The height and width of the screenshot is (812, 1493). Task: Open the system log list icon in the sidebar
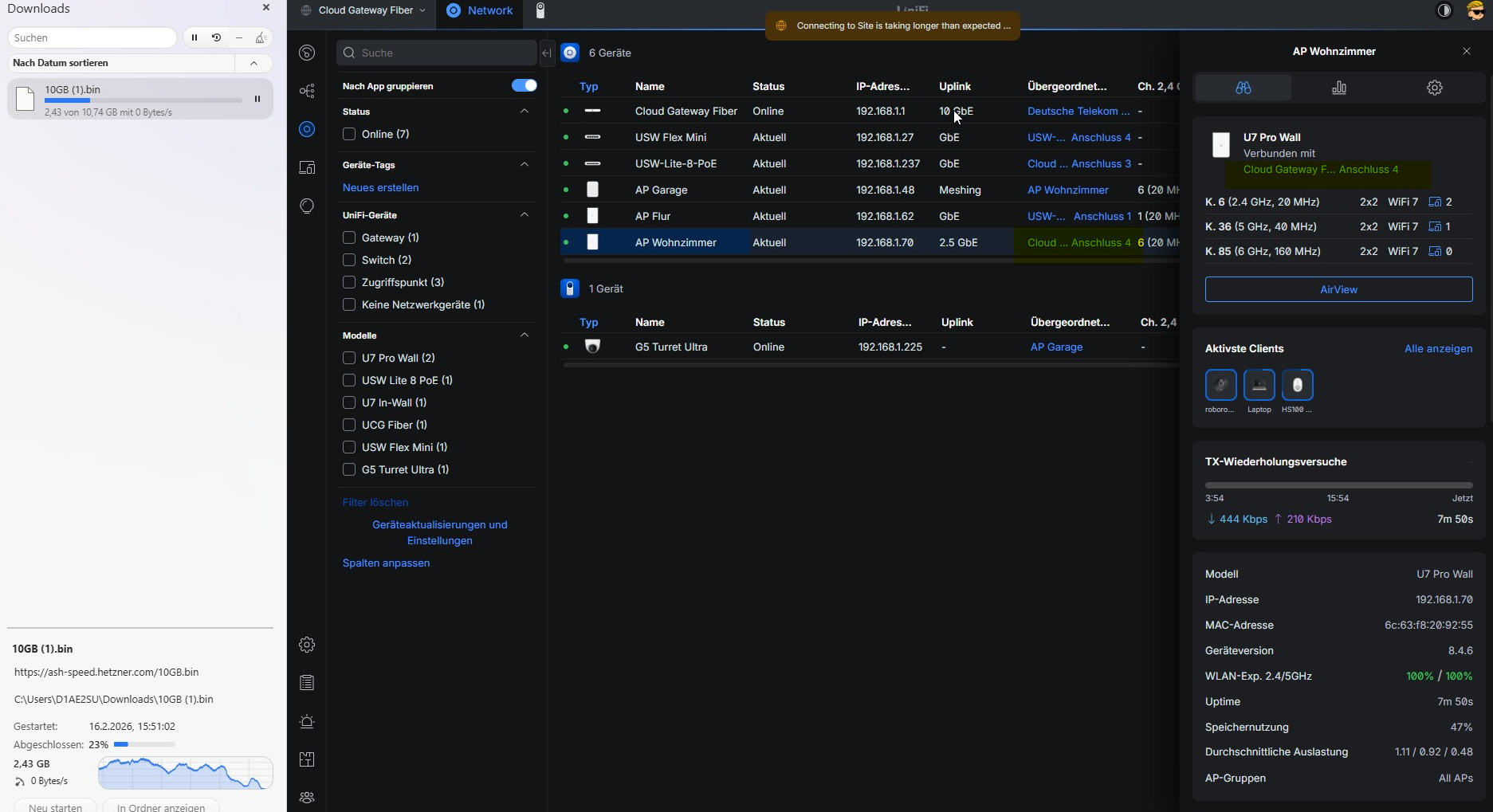click(x=307, y=683)
